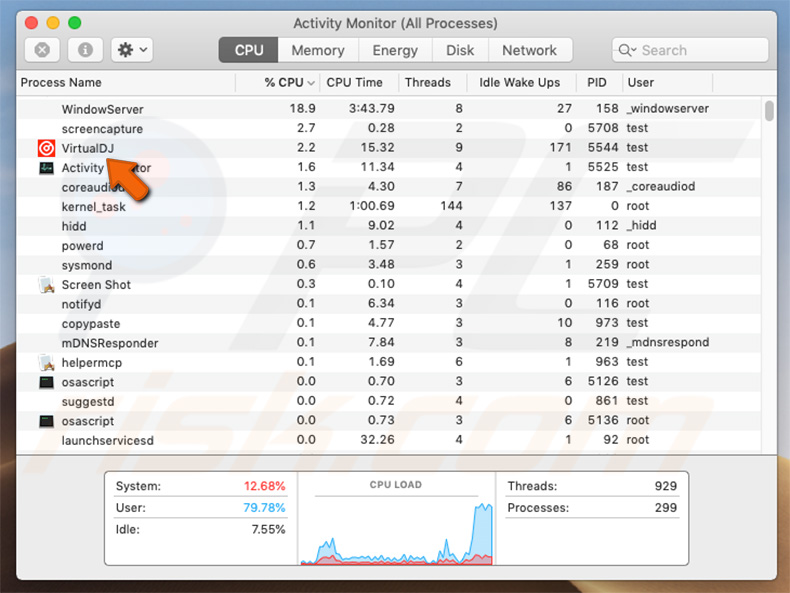The image size is (790, 593).
Task: Switch to the Network tab
Action: (x=530, y=50)
